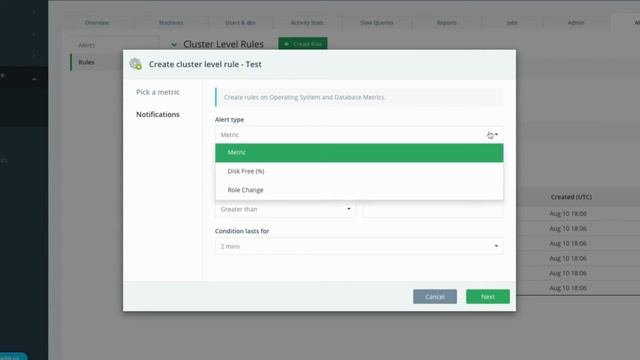Open the Alert type dropdown arrow
The width and height of the screenshot is (640, 360).
(x=496, y=135)
